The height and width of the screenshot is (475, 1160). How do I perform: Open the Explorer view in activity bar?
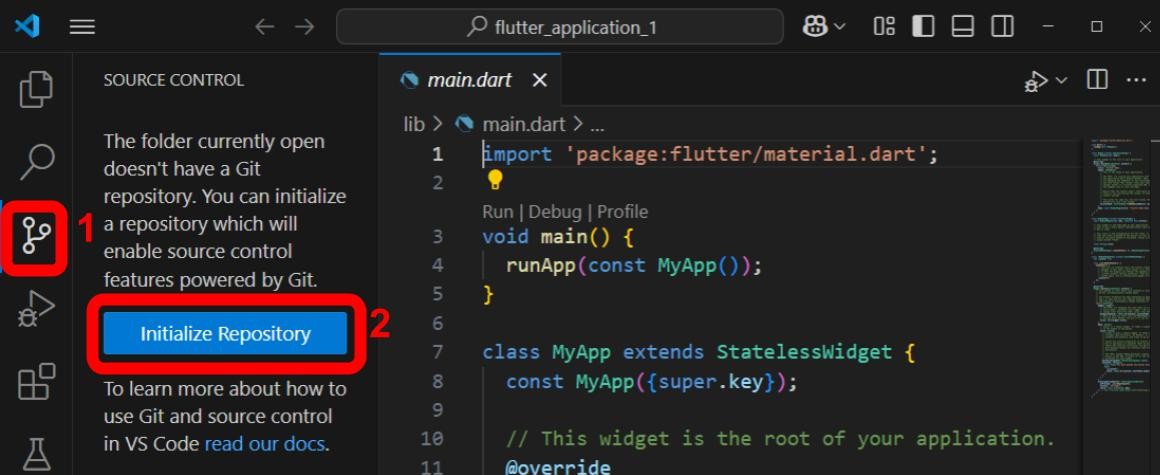[36, 89]
